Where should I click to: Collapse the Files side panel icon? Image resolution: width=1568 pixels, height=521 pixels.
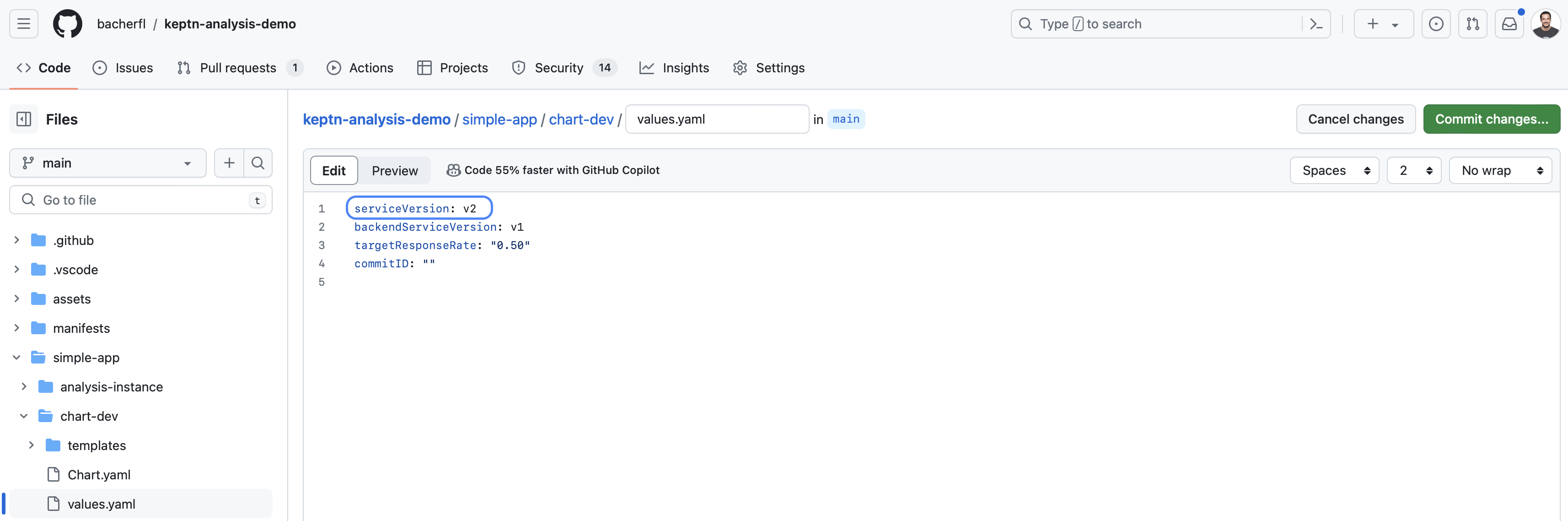point(24,119)
